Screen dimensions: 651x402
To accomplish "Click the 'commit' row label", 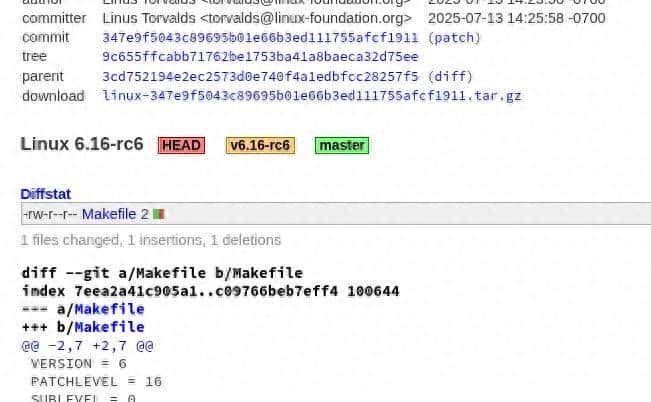I will point(46,37).
